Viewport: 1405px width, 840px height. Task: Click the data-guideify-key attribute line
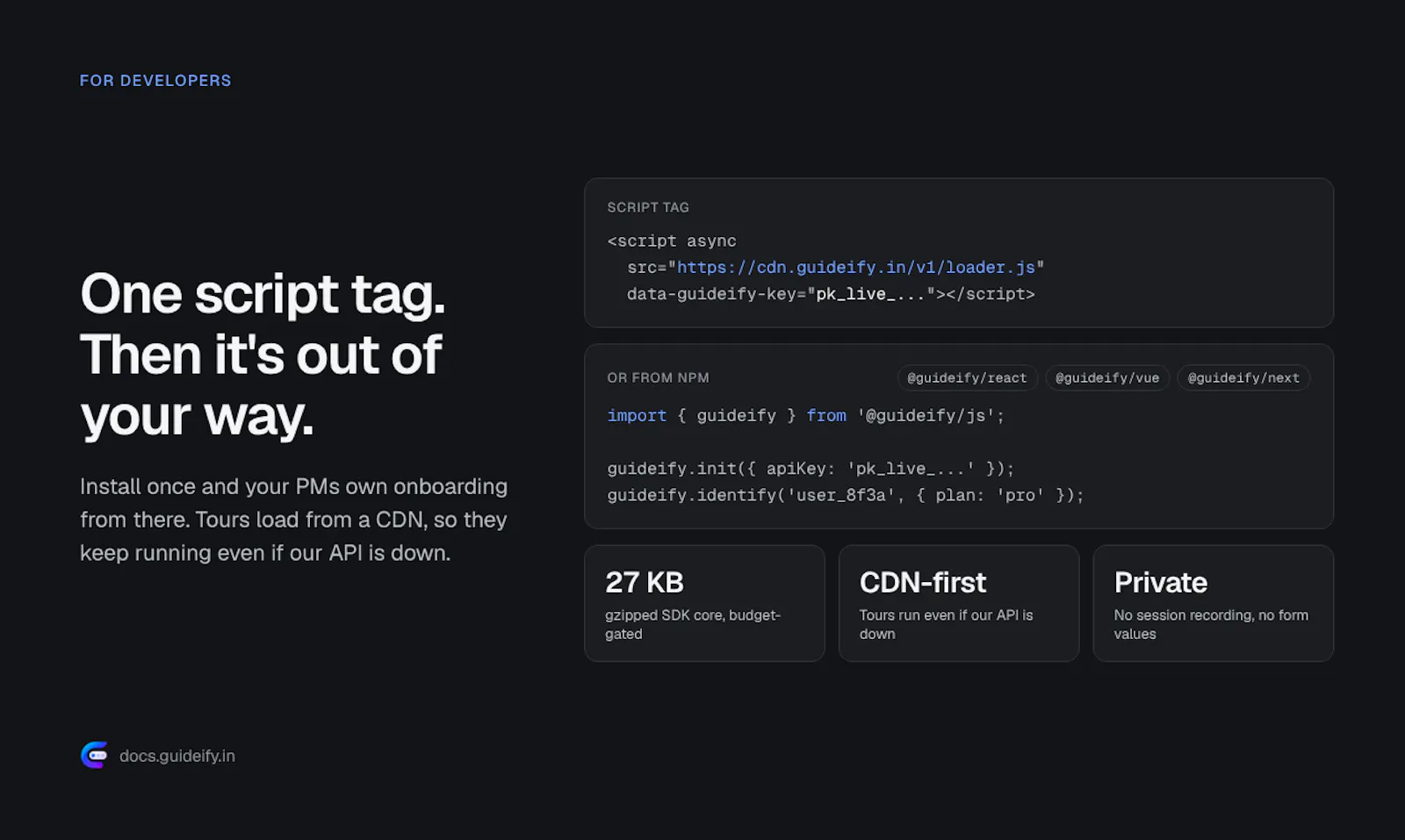tap(831, 294)
